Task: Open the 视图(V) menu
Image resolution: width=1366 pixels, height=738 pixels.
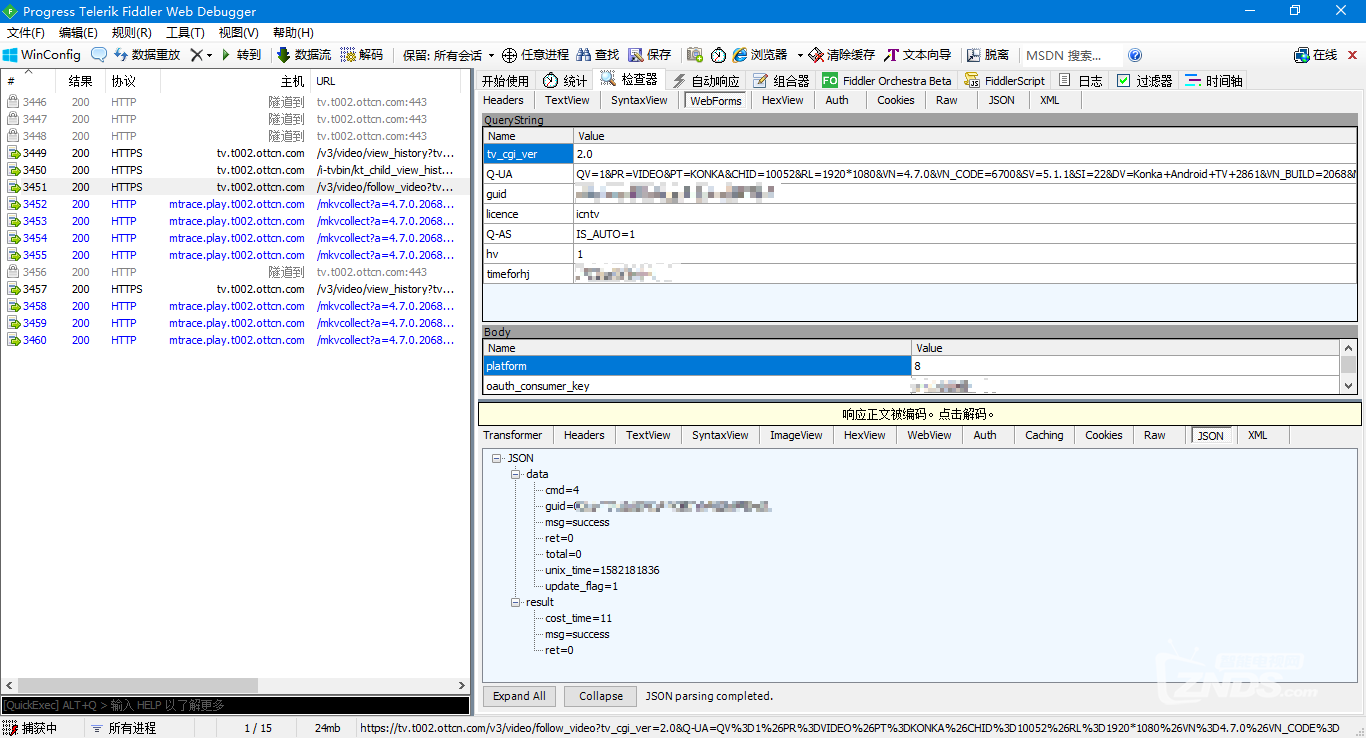Action: click(x=238, y=33)
